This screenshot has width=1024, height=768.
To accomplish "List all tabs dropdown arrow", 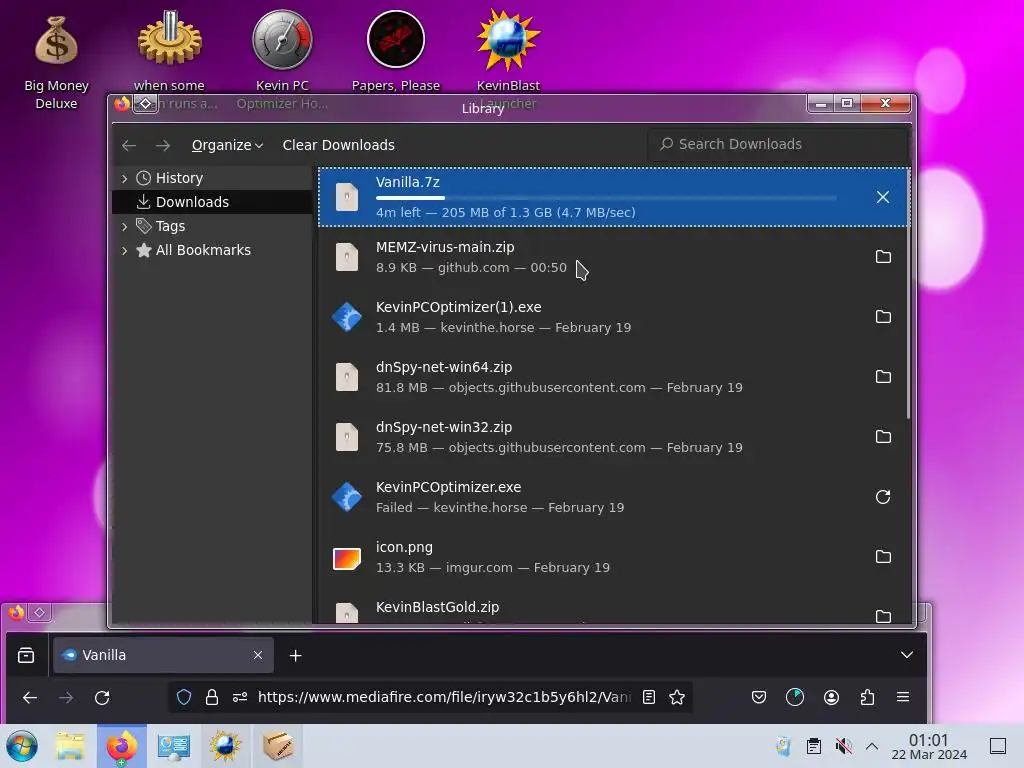I will (x=906, y=655).
